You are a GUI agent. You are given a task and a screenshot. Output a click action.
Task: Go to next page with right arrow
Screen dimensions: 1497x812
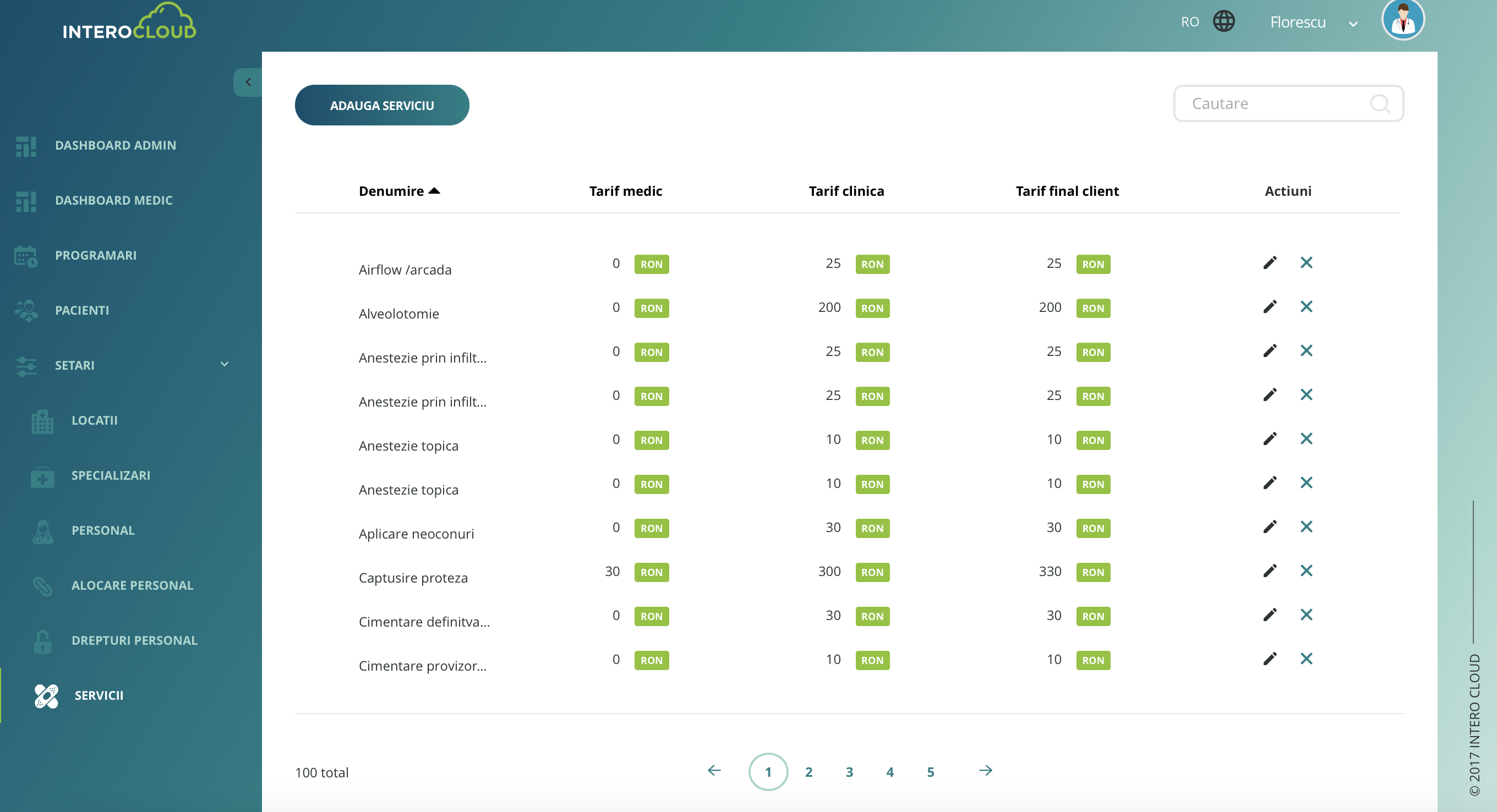985,771
